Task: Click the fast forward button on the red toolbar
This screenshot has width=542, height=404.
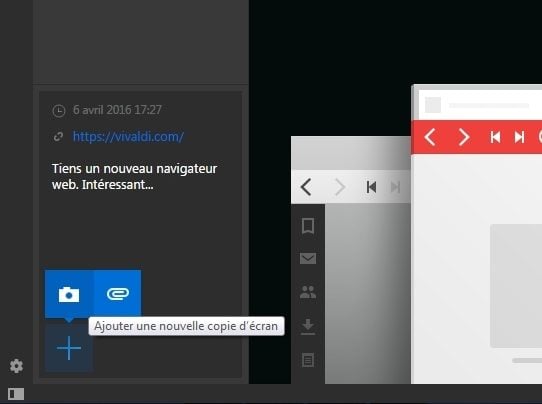Action: [x=519, y=137]
